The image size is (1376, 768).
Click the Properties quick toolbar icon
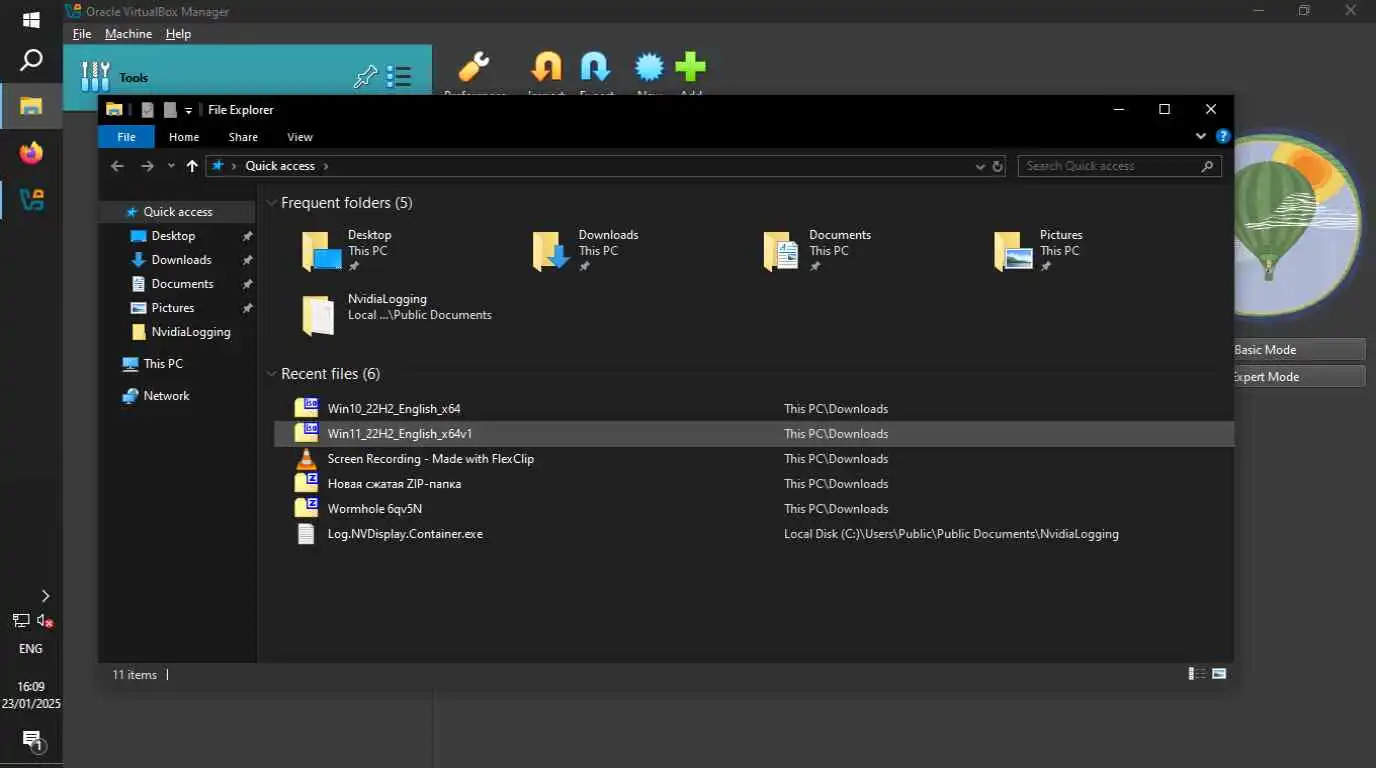(x=147, y=110)
